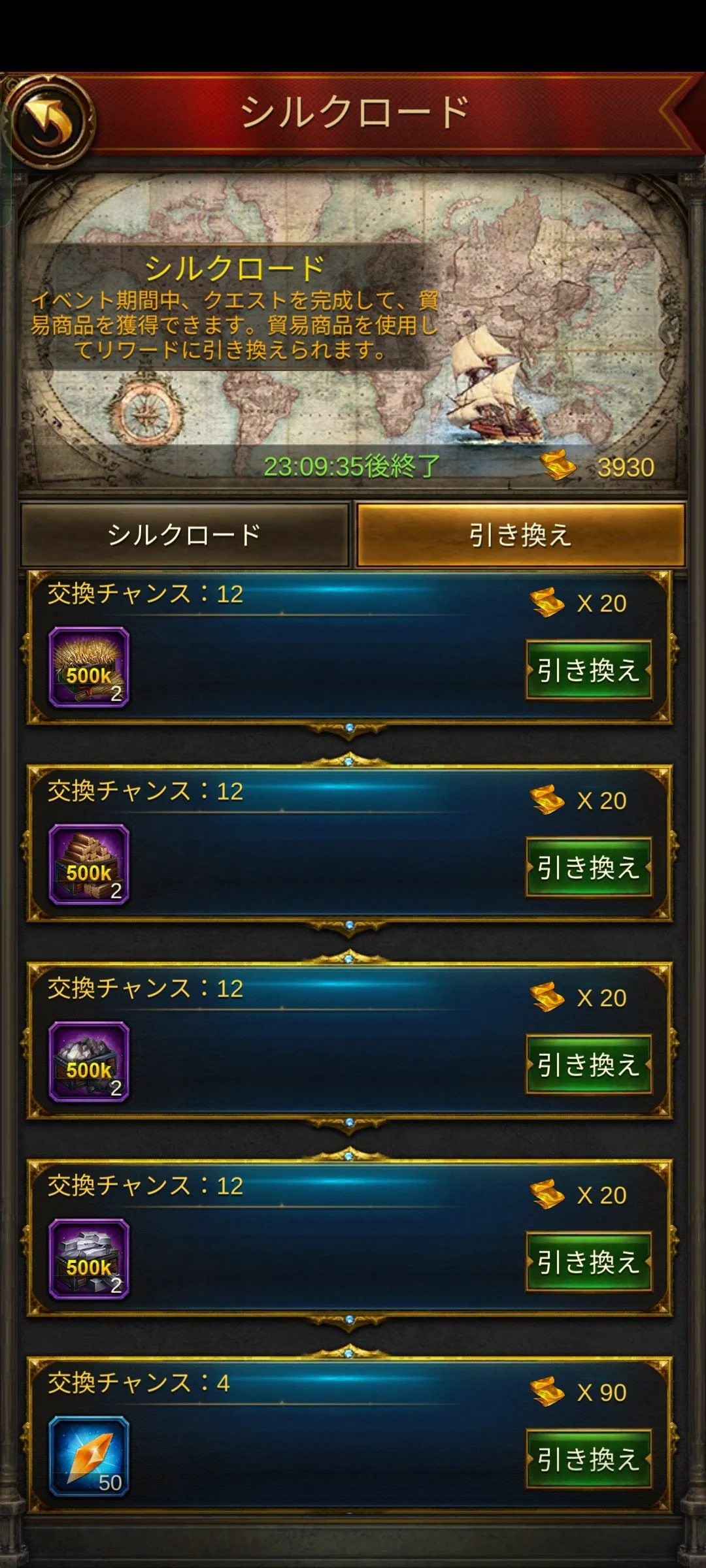The width and height of the screenshot is (706, 1568).
Task: Open the 500k lumber reward icon
Action: pos(89,865)
